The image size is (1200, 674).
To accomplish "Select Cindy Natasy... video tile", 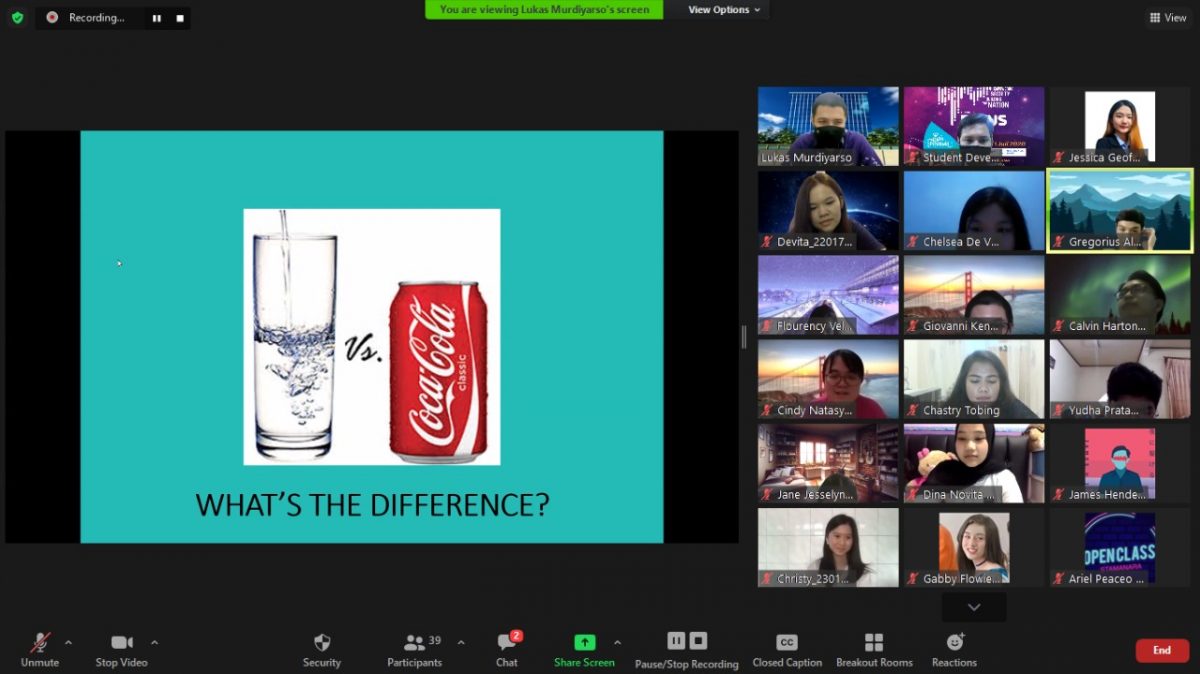I will tap(828, 379).
